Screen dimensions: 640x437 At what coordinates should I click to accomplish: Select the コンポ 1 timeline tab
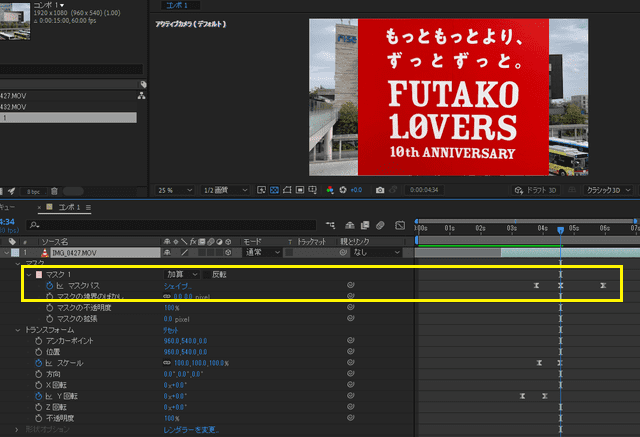[x=69, y=207]
